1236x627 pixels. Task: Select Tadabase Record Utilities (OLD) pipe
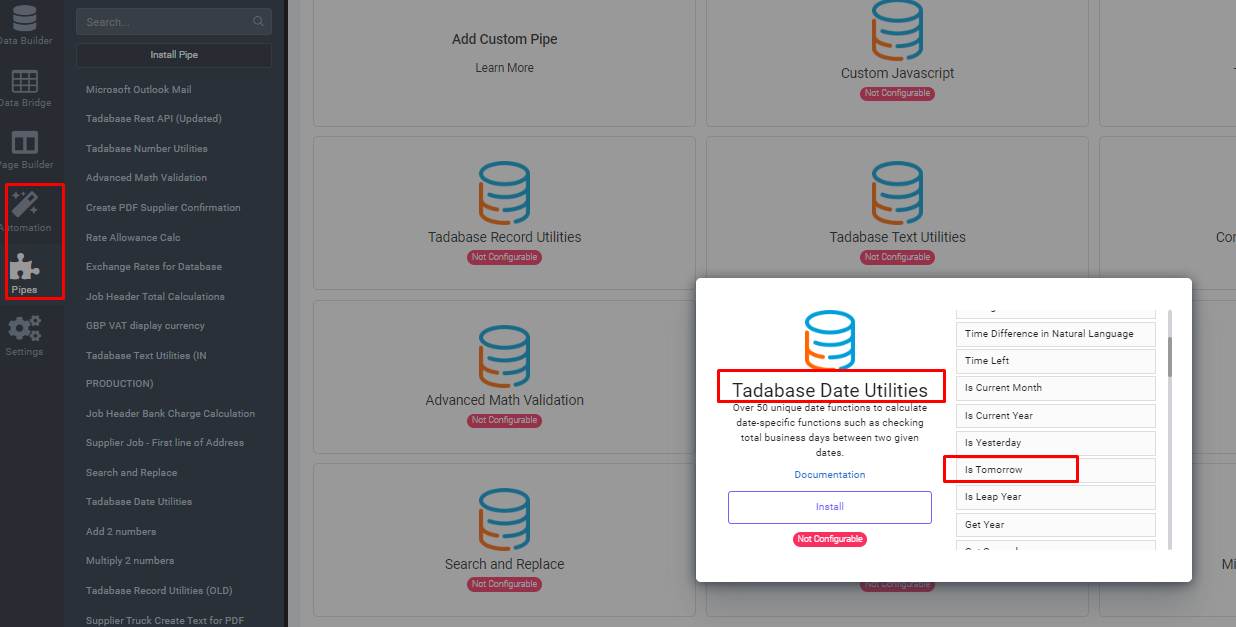click(159, 591)
